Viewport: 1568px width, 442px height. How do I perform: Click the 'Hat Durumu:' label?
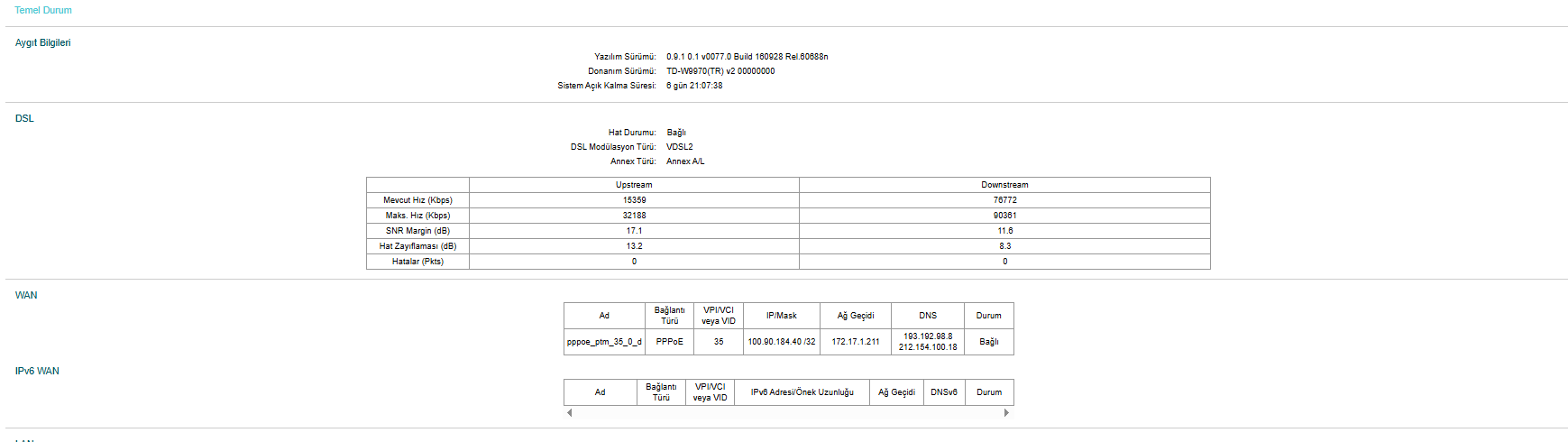click(632, 133)
